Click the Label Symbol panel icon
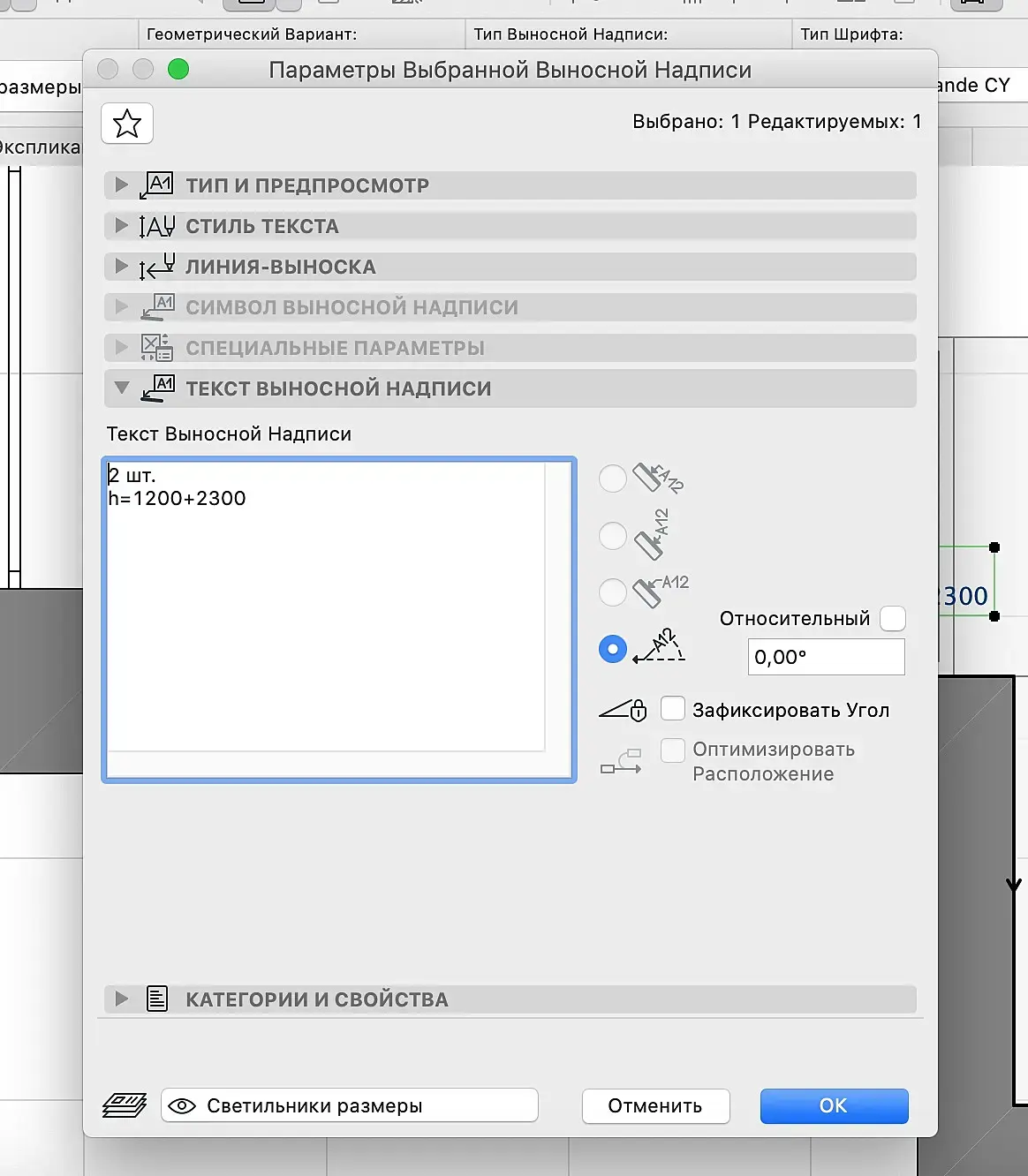Screen dimensions: 1028x1176 click(157, 307)
